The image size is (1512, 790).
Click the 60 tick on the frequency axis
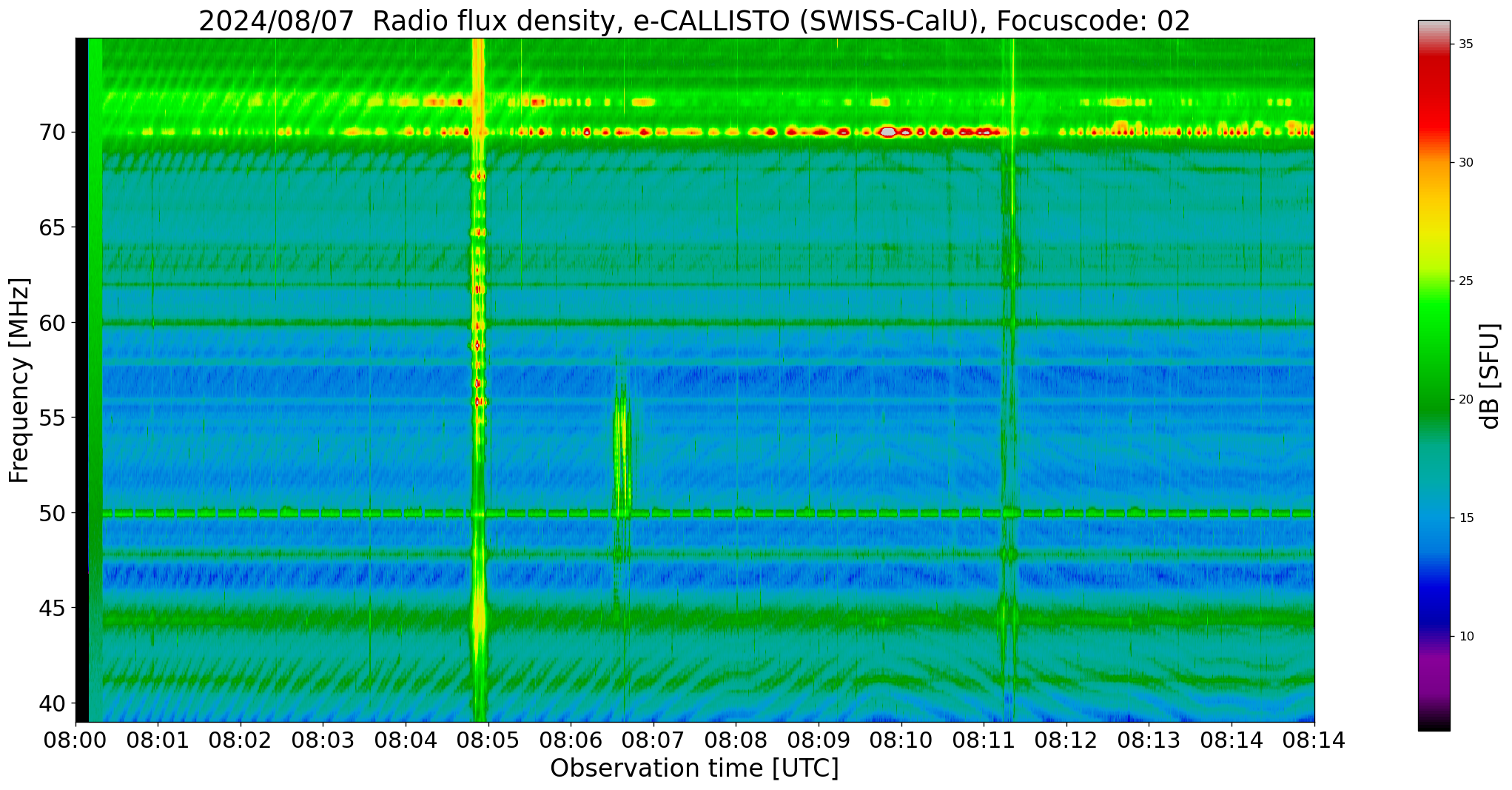[x=53, y=323]
